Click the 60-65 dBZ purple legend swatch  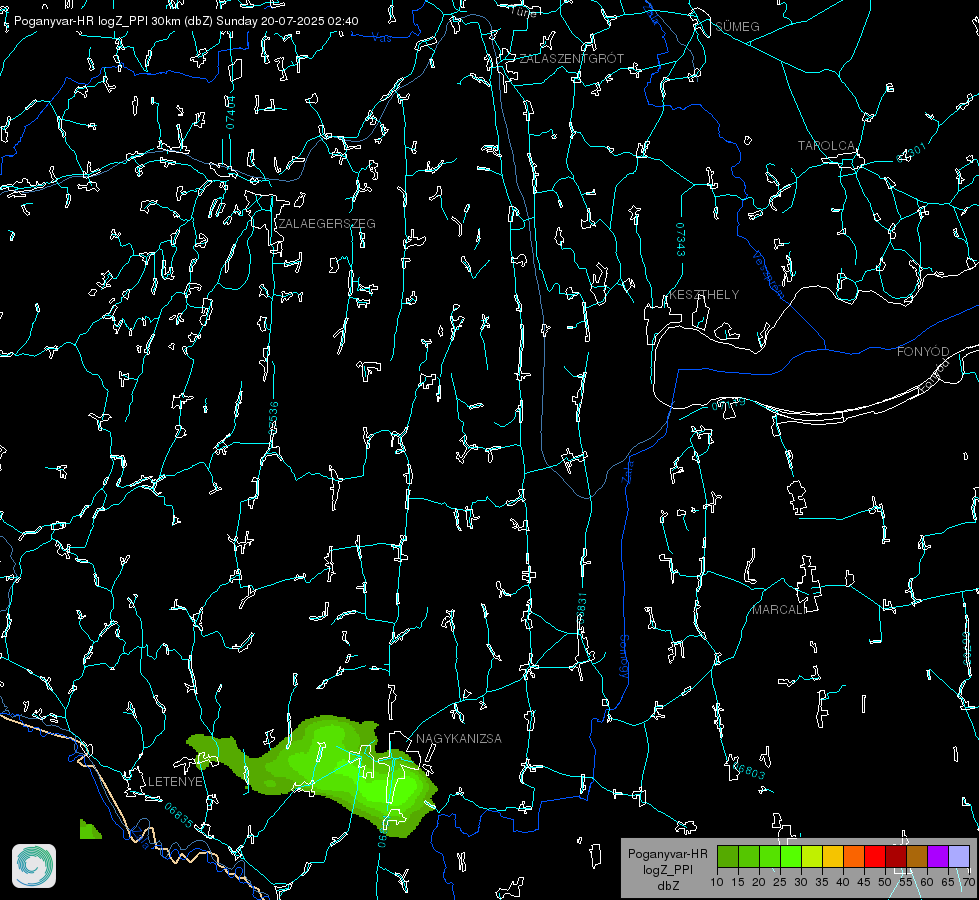(x=938, y=856)
